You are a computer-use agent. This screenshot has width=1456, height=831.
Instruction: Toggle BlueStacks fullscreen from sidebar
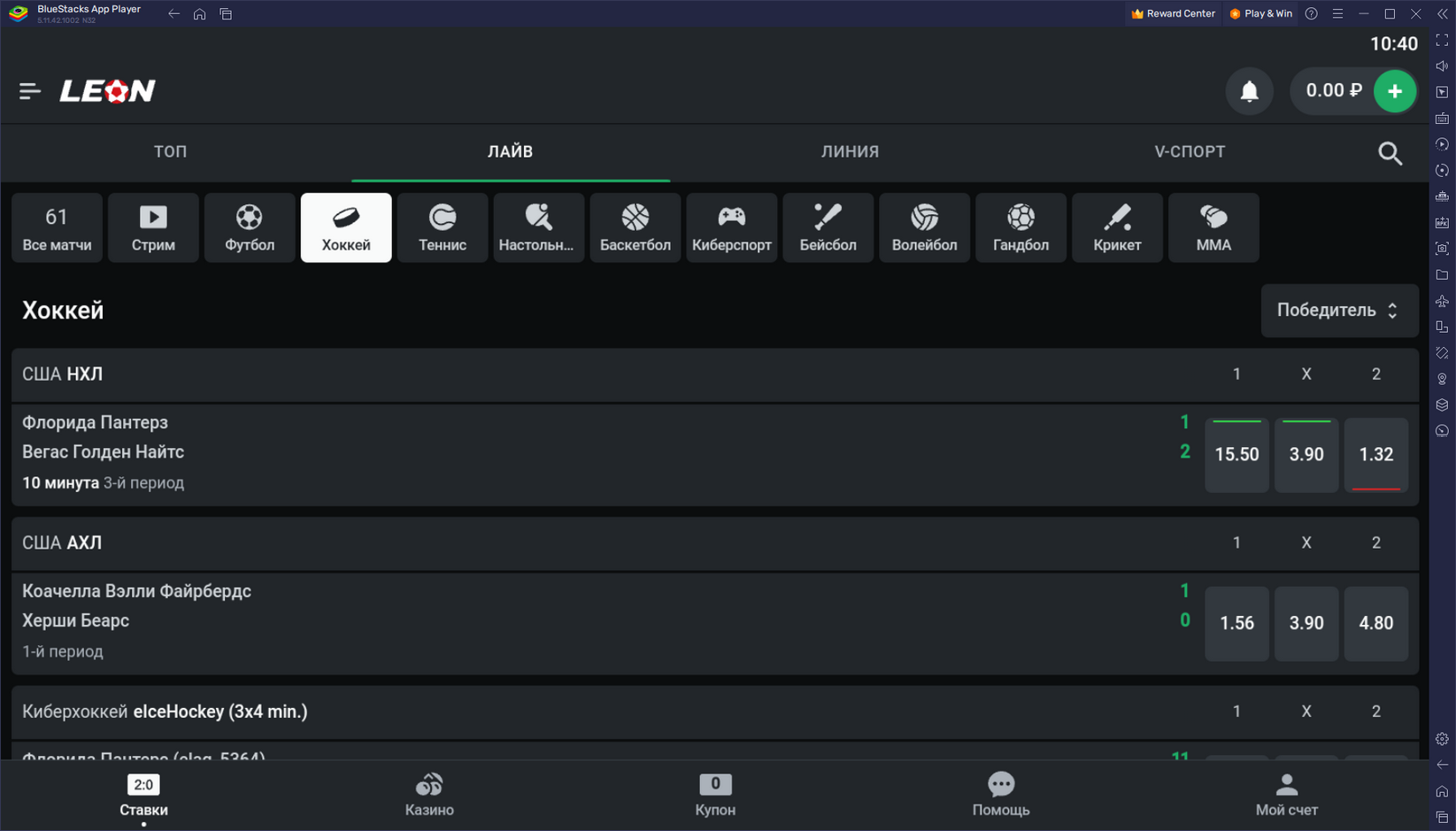point(1442,40)
